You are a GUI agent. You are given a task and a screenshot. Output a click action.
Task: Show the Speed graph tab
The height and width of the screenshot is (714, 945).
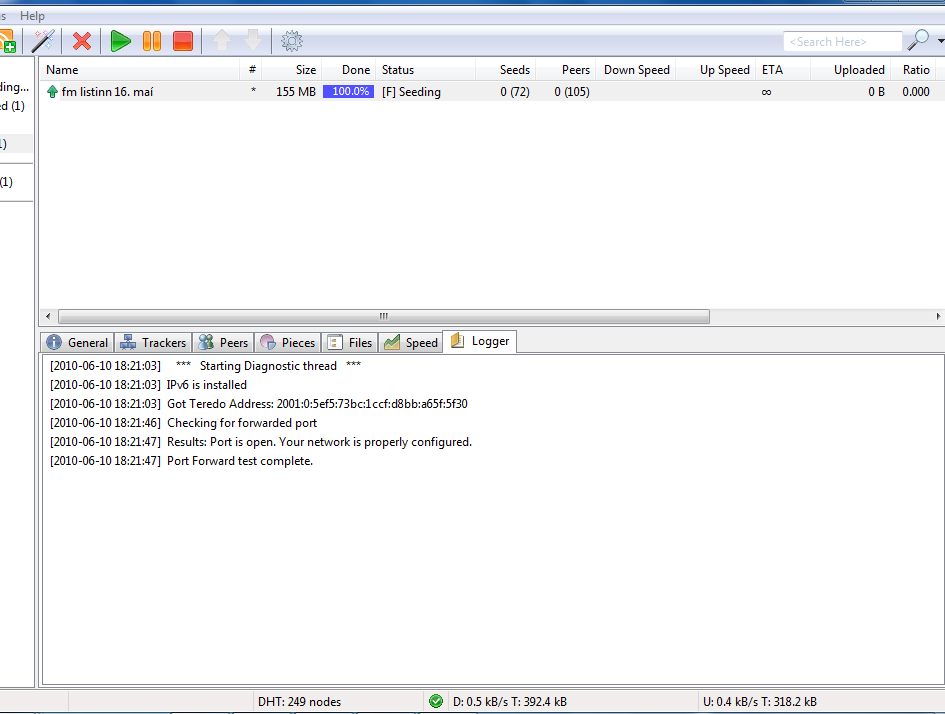(410, 342)
